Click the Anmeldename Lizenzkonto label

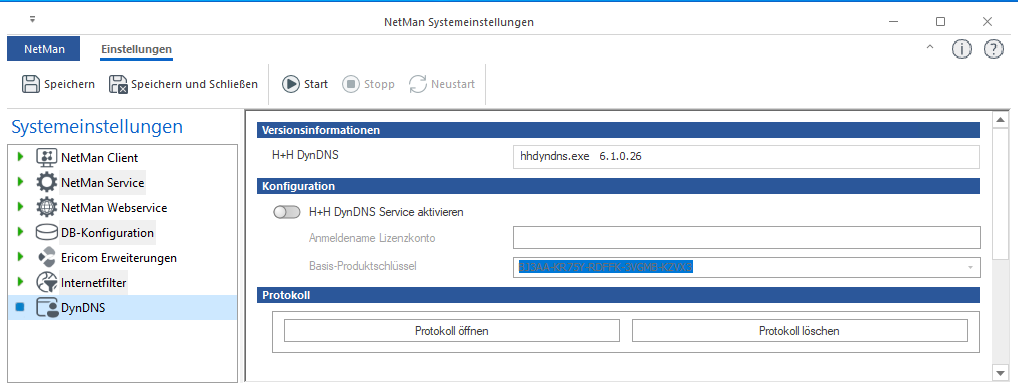tap(372, 238)
